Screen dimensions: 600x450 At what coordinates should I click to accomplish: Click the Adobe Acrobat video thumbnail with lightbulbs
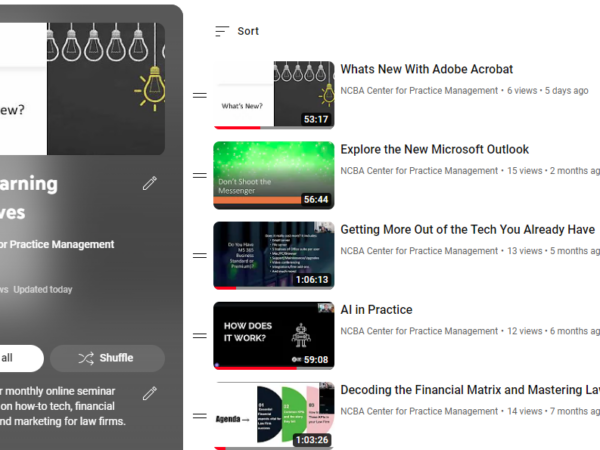[273, 95]
